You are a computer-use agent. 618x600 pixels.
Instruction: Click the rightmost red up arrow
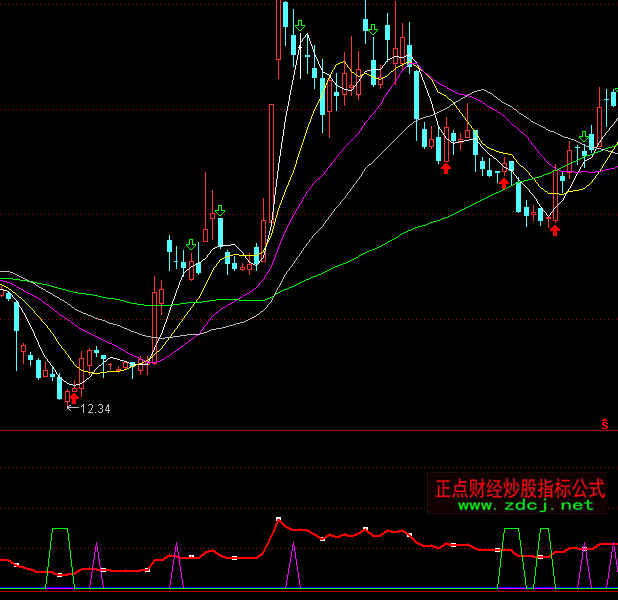pos(555,230)
